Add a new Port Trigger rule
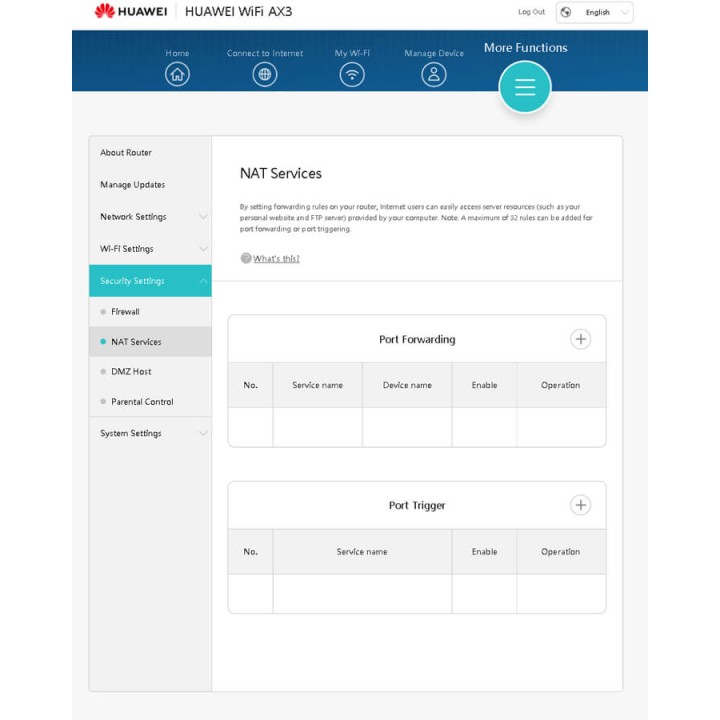The image size is (720, 720). (x=580, y=505)
